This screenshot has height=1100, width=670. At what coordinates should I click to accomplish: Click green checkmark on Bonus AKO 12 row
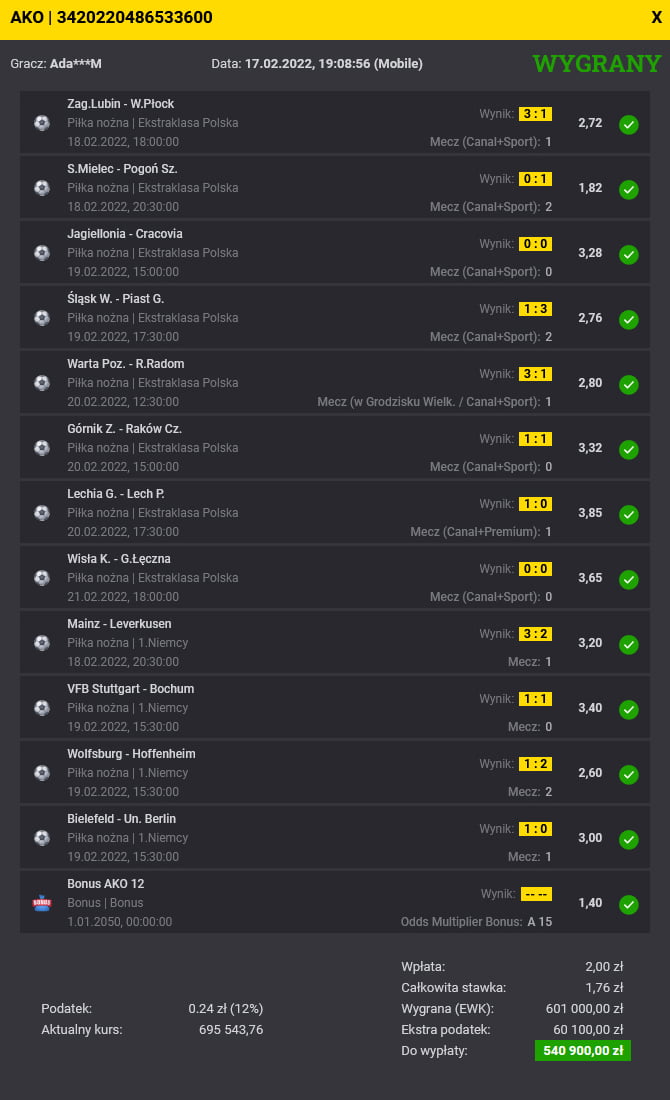pos(629,904)
